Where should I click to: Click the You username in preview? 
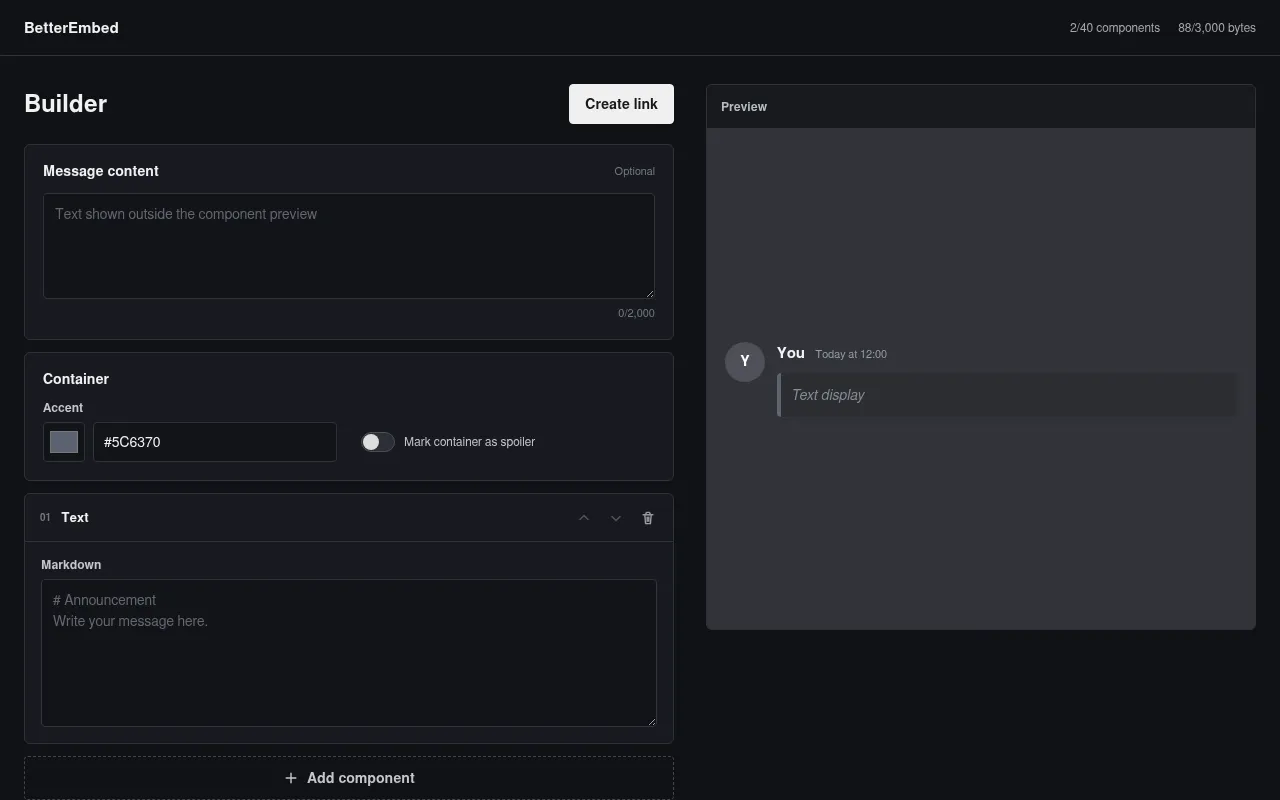pyautogui.click(x=791, y=353)
